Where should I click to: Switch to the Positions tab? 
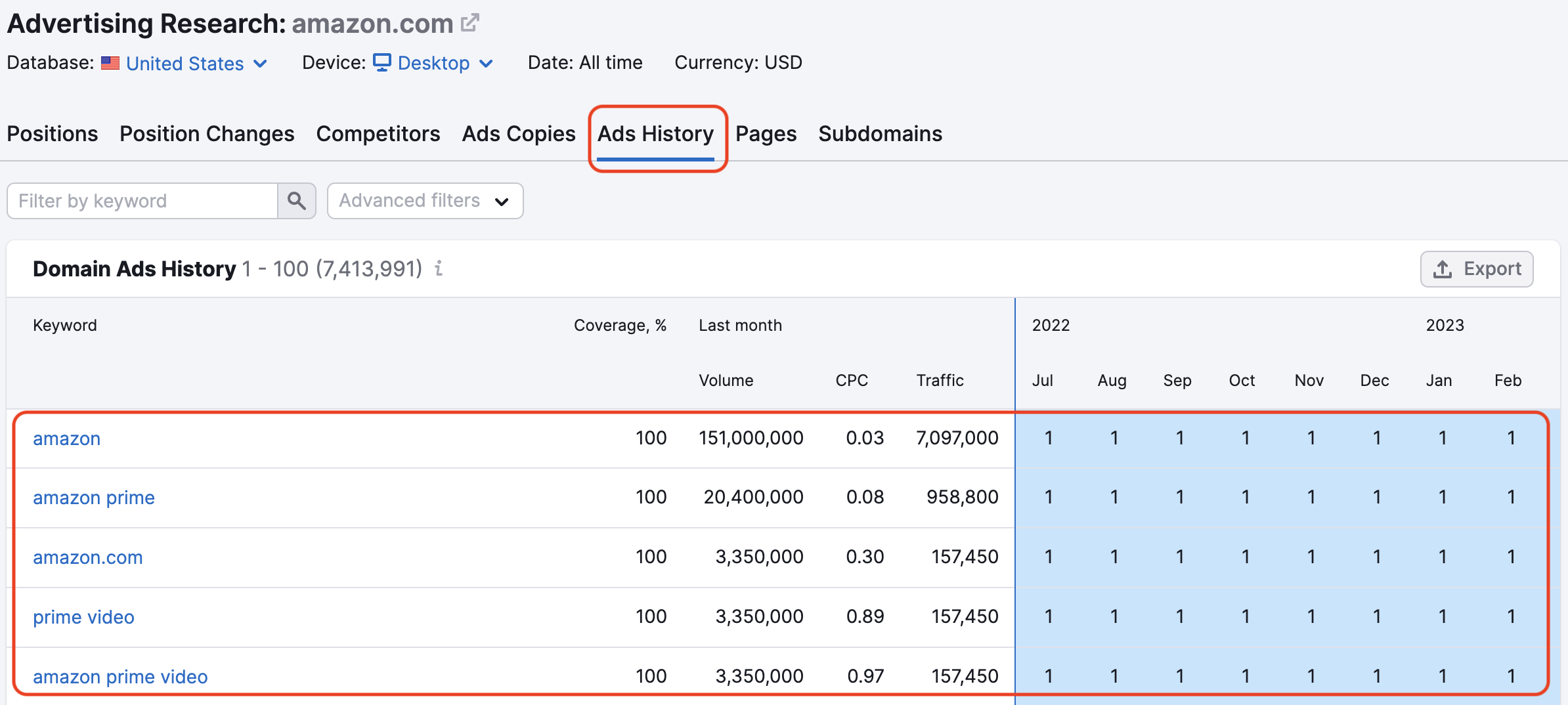click(52, 134)
